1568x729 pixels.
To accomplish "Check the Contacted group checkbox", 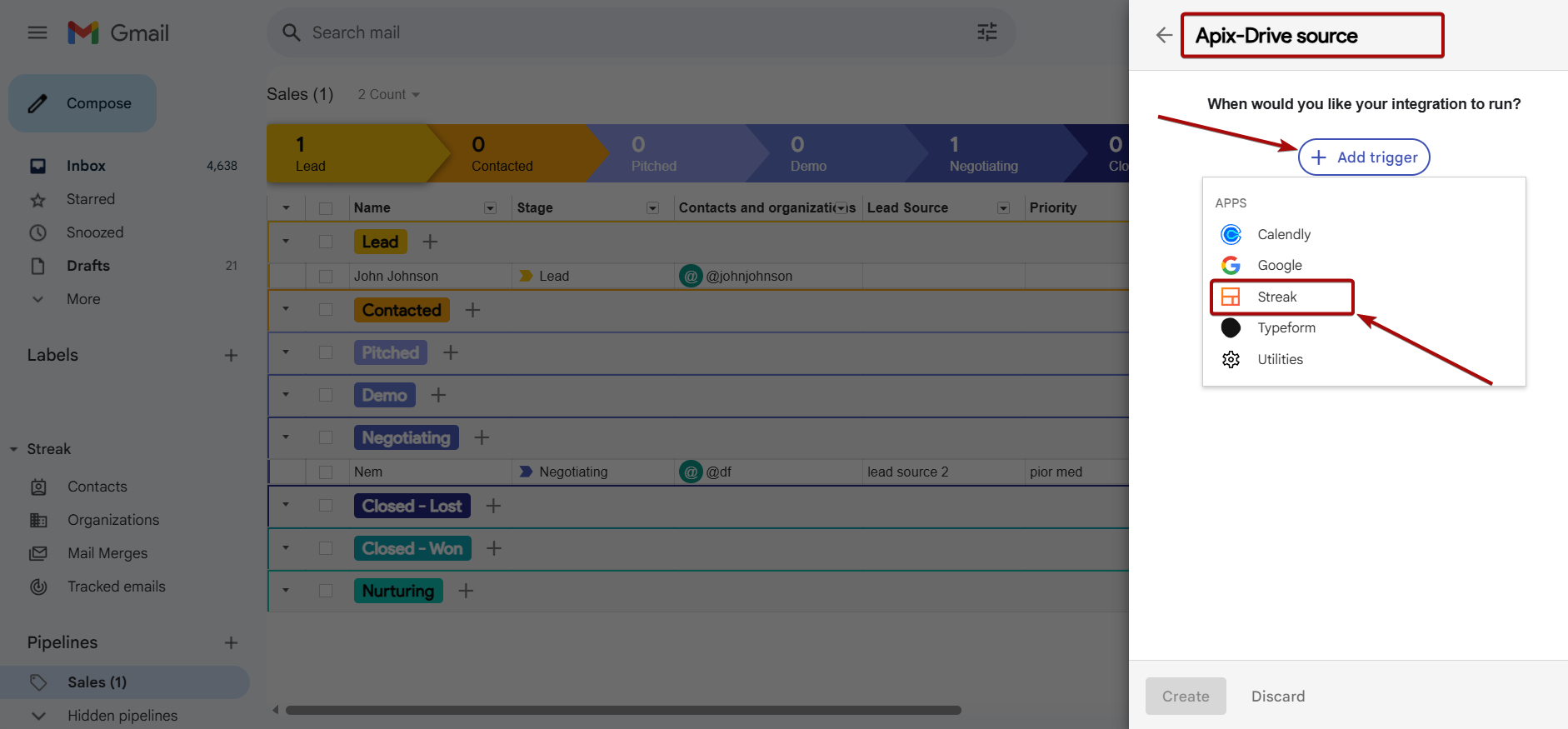I will 326,310.
